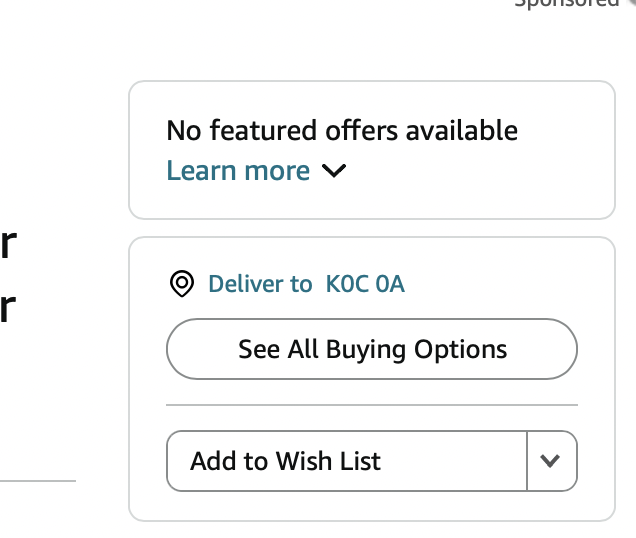Image resolution: width=636 pixels, height=538 pixels.
Task: Click the Sponsored label at top
Action: [566, 3]
